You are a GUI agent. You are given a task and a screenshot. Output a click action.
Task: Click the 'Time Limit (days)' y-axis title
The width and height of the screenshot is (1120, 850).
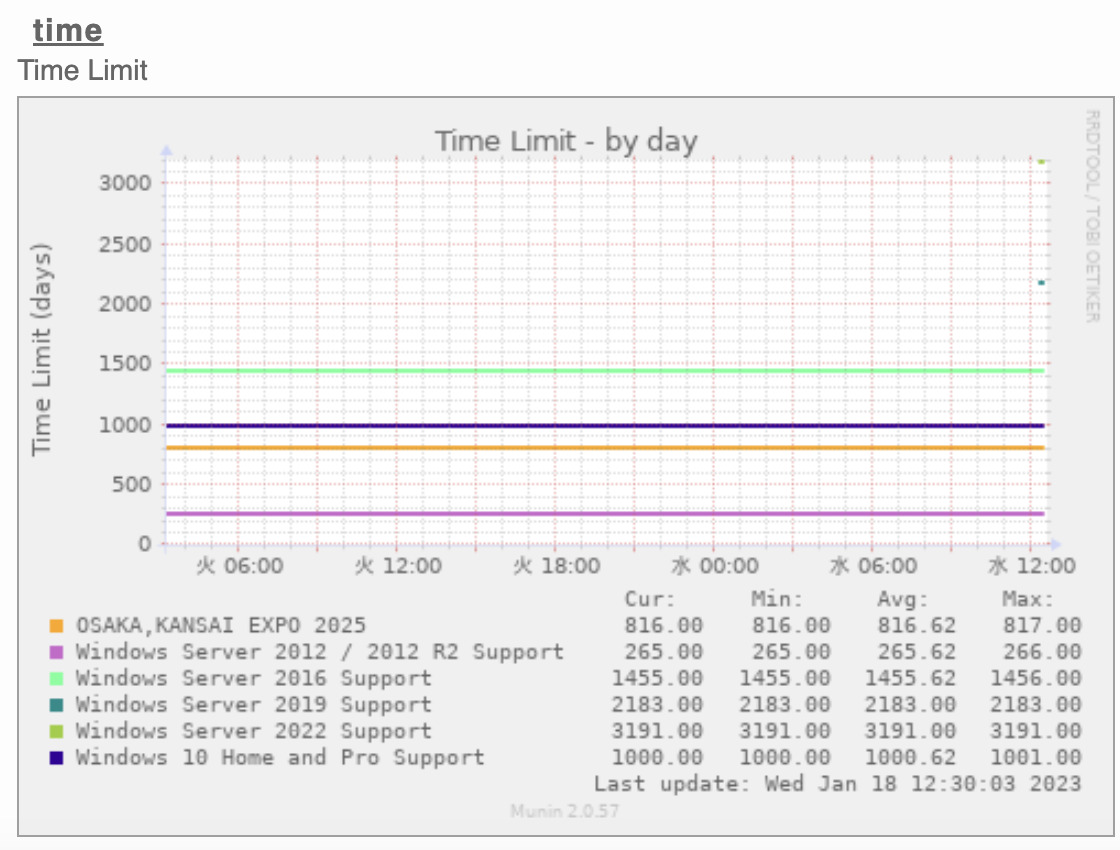pos(41,349)
